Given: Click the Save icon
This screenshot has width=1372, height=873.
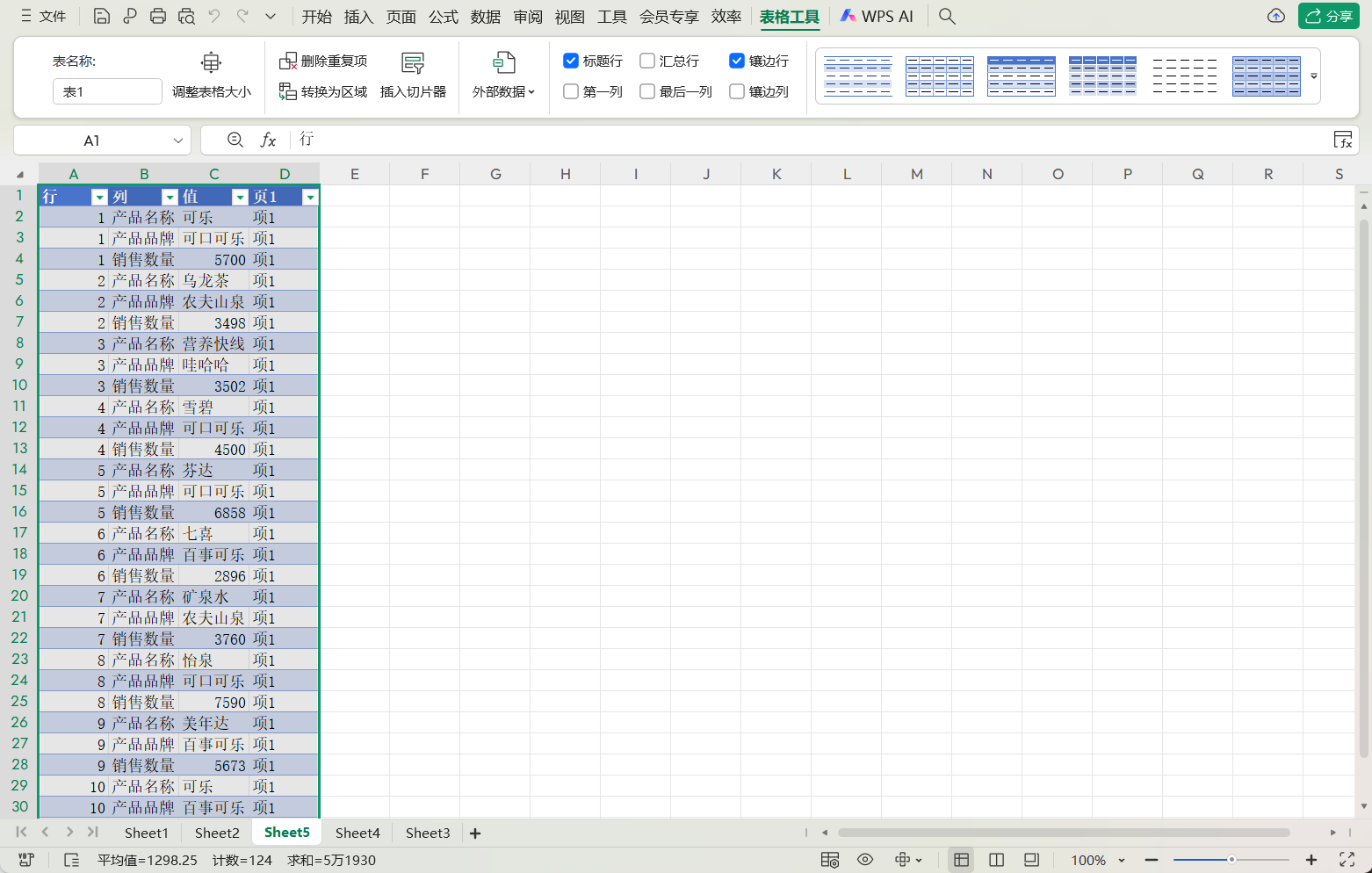Looking at the screenshot, I should pyautogui.click(x=101, y=16).
